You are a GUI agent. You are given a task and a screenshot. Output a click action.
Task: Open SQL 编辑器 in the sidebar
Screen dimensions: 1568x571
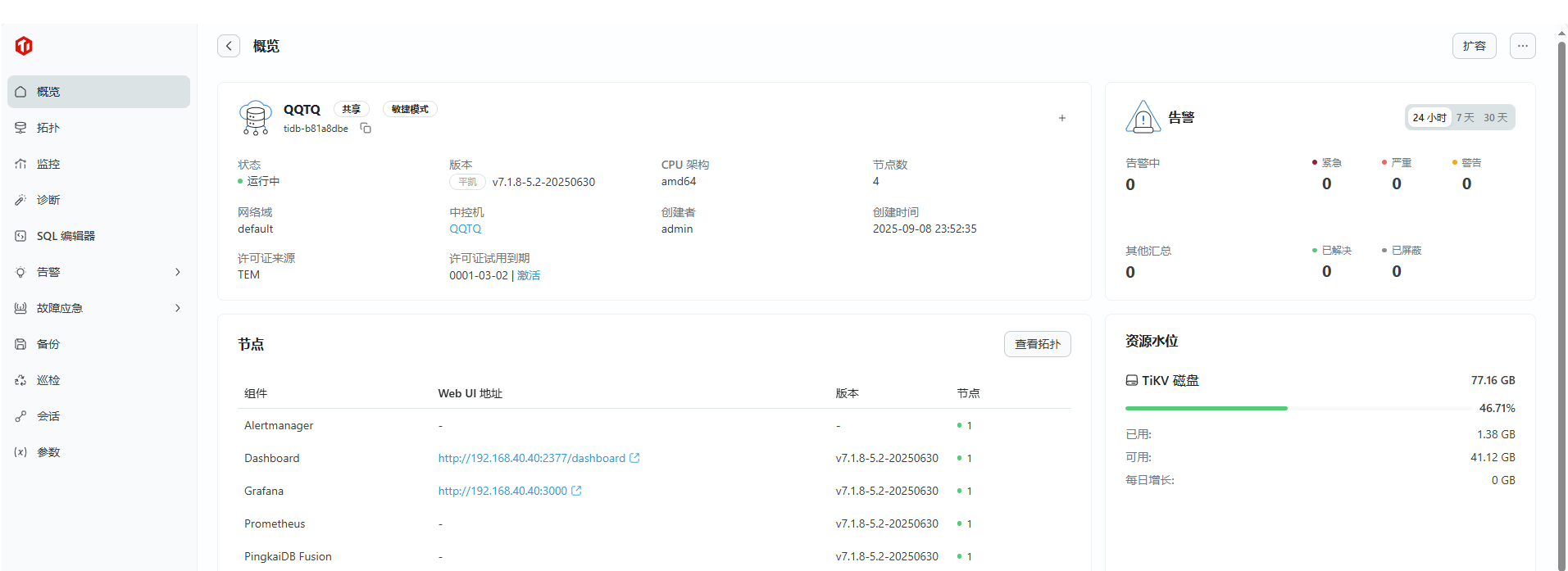click(x=66, y=236)
